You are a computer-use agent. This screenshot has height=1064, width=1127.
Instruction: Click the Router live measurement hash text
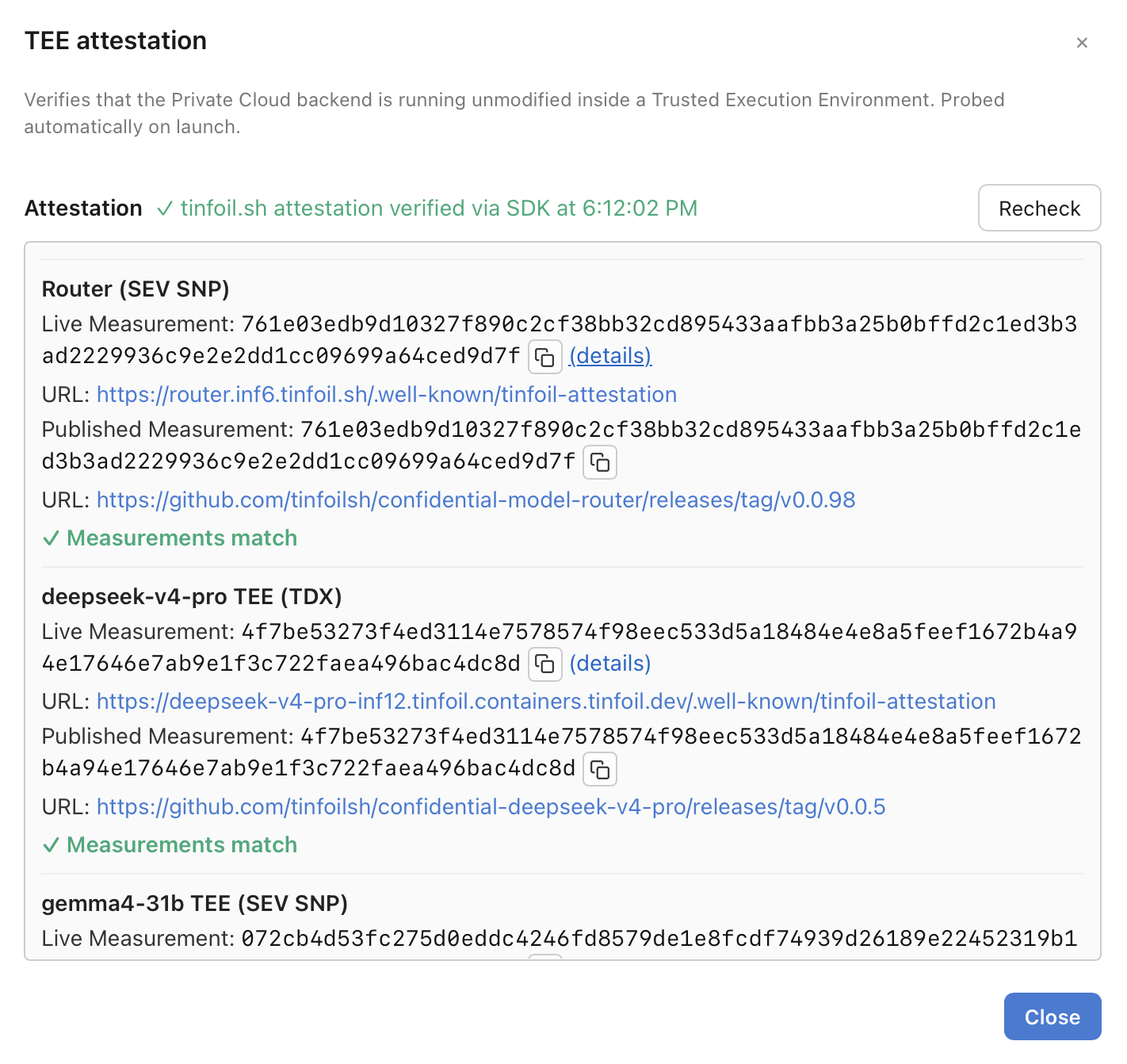560,340
